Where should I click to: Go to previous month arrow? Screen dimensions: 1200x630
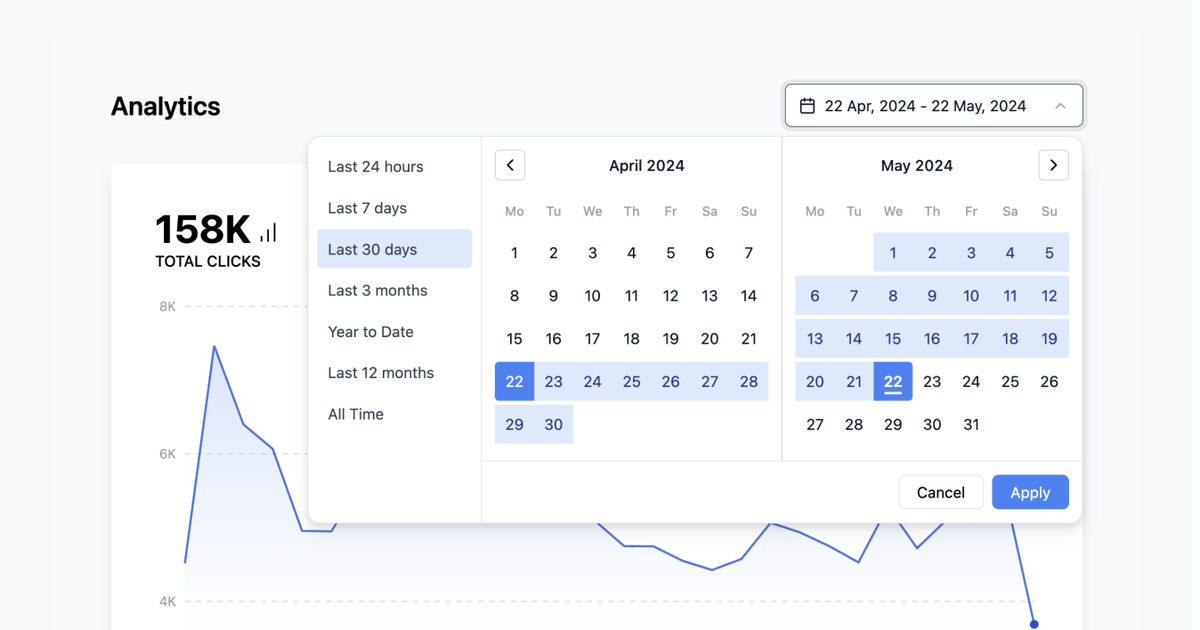point(510,165)
